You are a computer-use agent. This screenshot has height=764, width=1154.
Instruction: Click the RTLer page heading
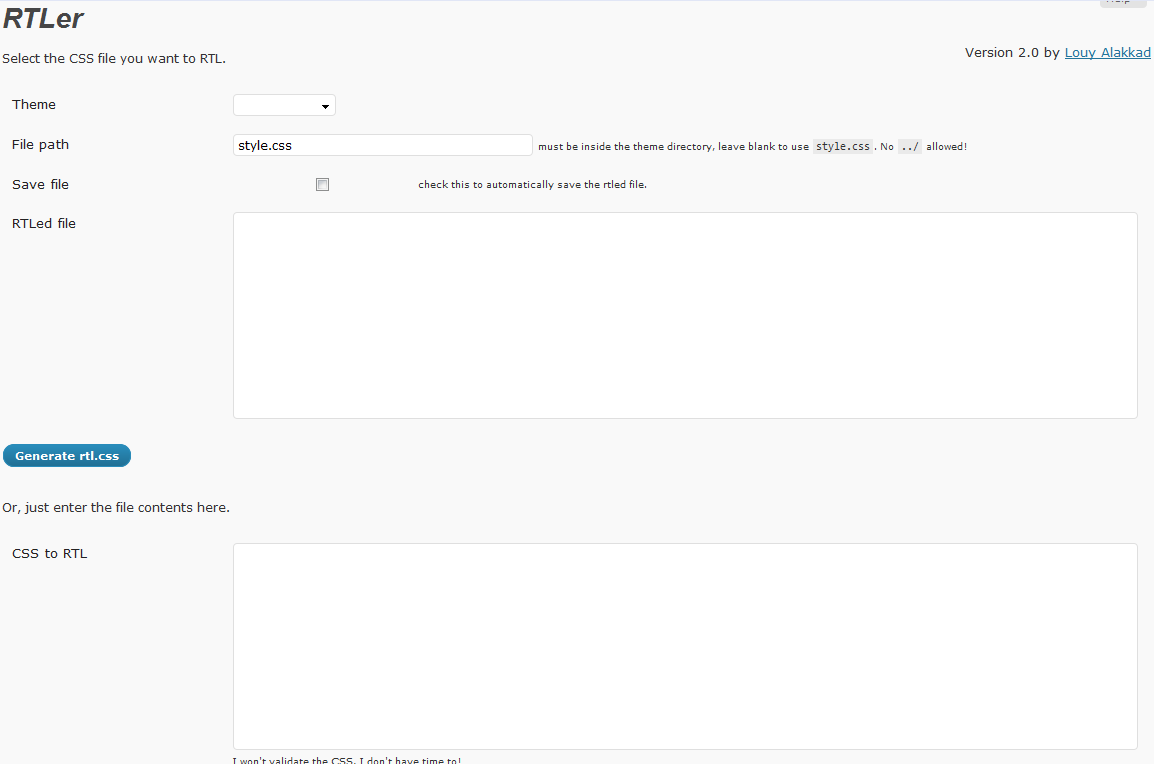(43, 18)
